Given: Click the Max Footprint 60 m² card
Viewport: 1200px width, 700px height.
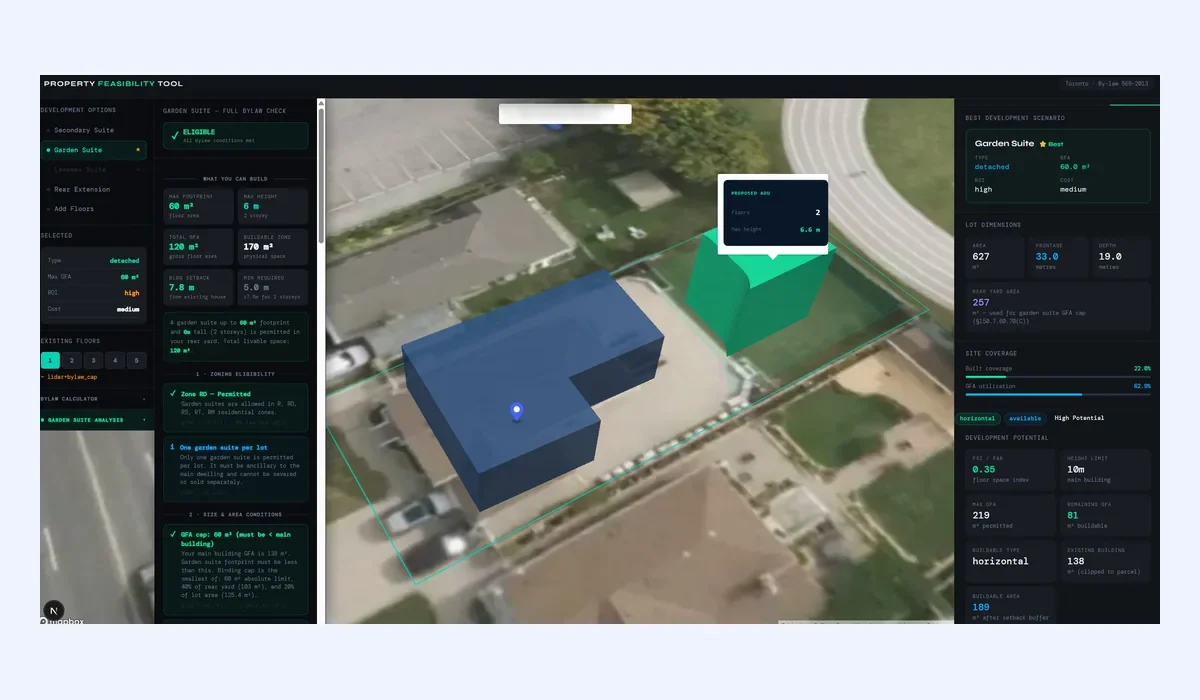Looking at the screenshot, I should pos(198,207).
